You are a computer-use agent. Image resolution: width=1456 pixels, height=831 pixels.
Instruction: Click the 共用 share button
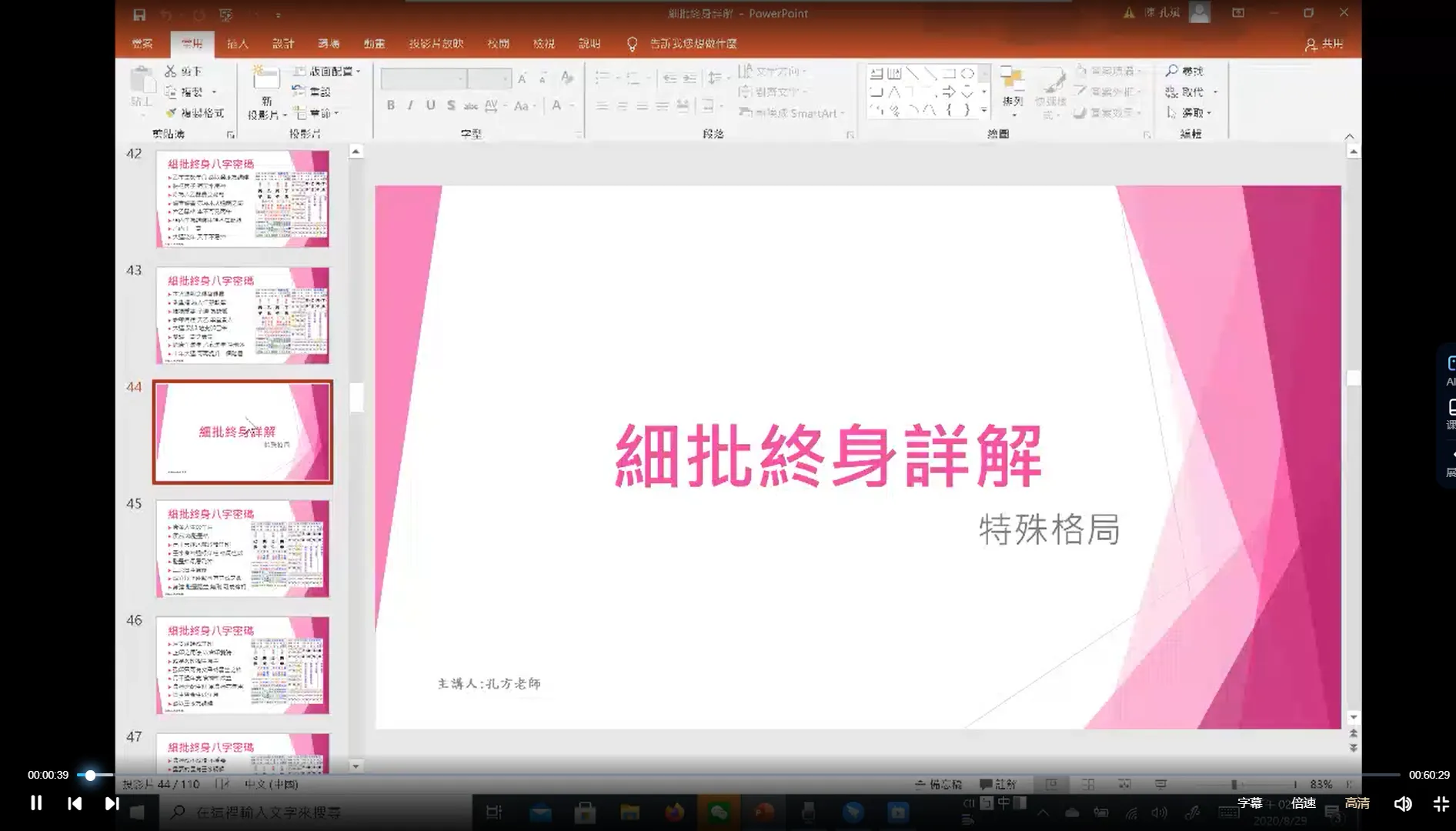[x=1324, y=45]
